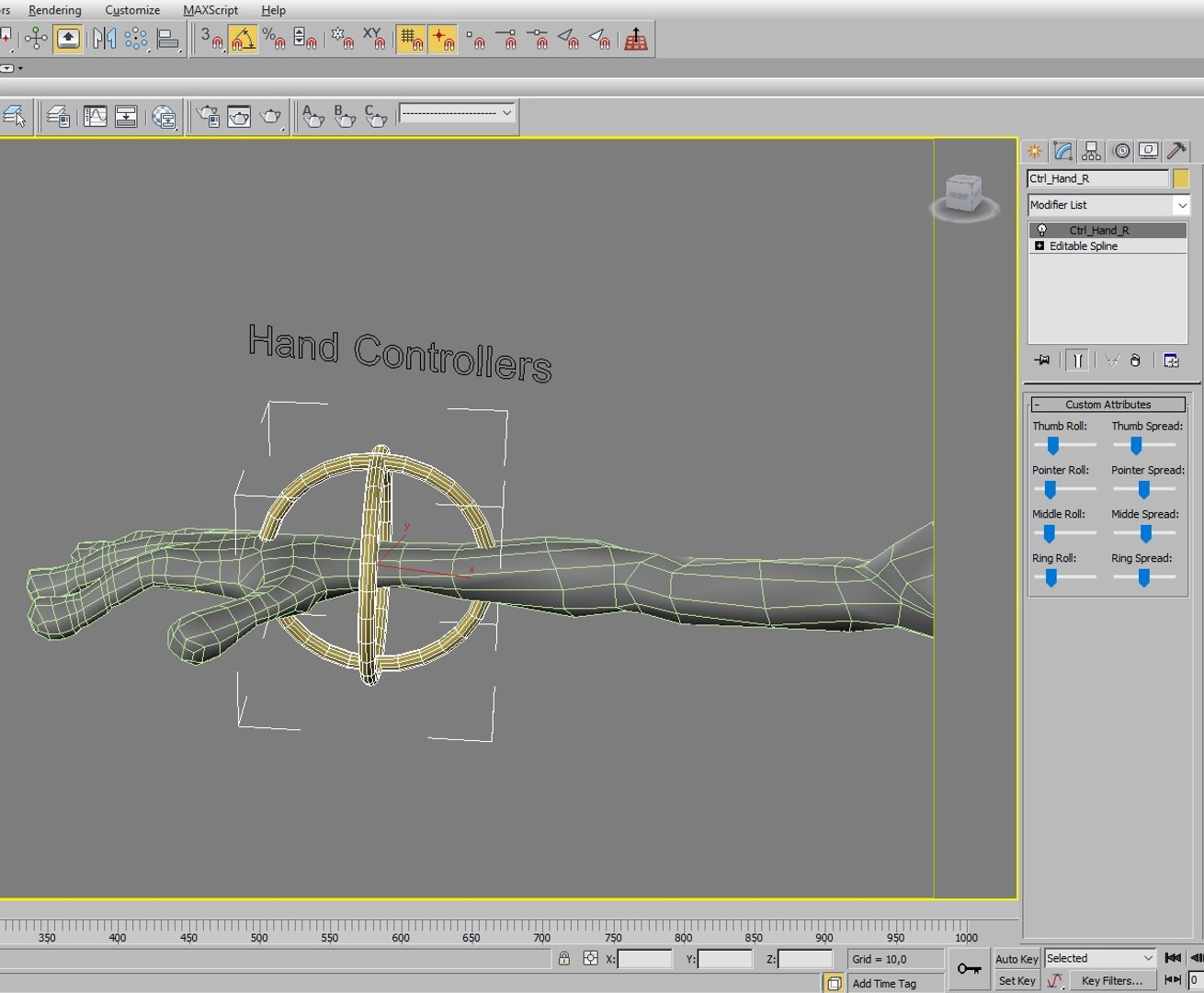Toggle Angle Snap in toolbar
Viewport: 1204px width, 993px height.
pos(243,39)
